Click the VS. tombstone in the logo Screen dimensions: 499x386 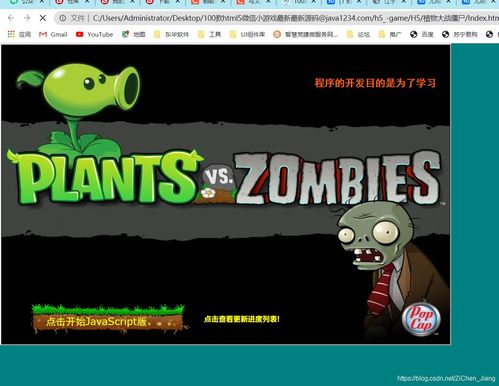(218, 183)
